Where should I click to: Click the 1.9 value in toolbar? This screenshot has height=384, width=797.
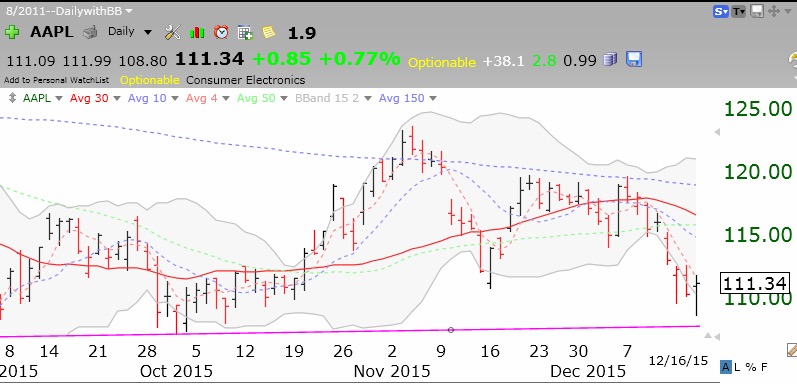pyautogui.click(x=301, y=34)
